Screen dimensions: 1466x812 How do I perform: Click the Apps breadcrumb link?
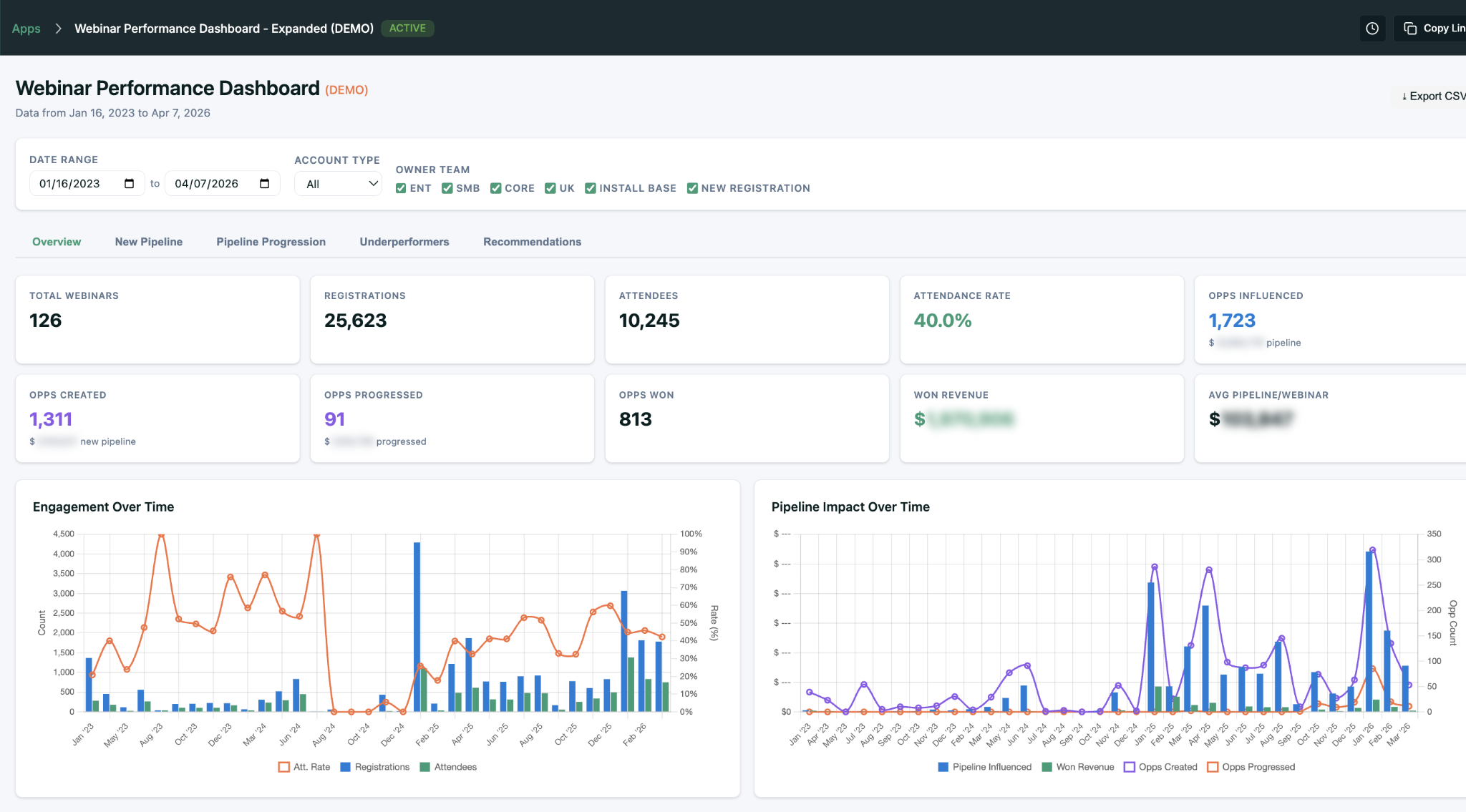pos(26,28)
